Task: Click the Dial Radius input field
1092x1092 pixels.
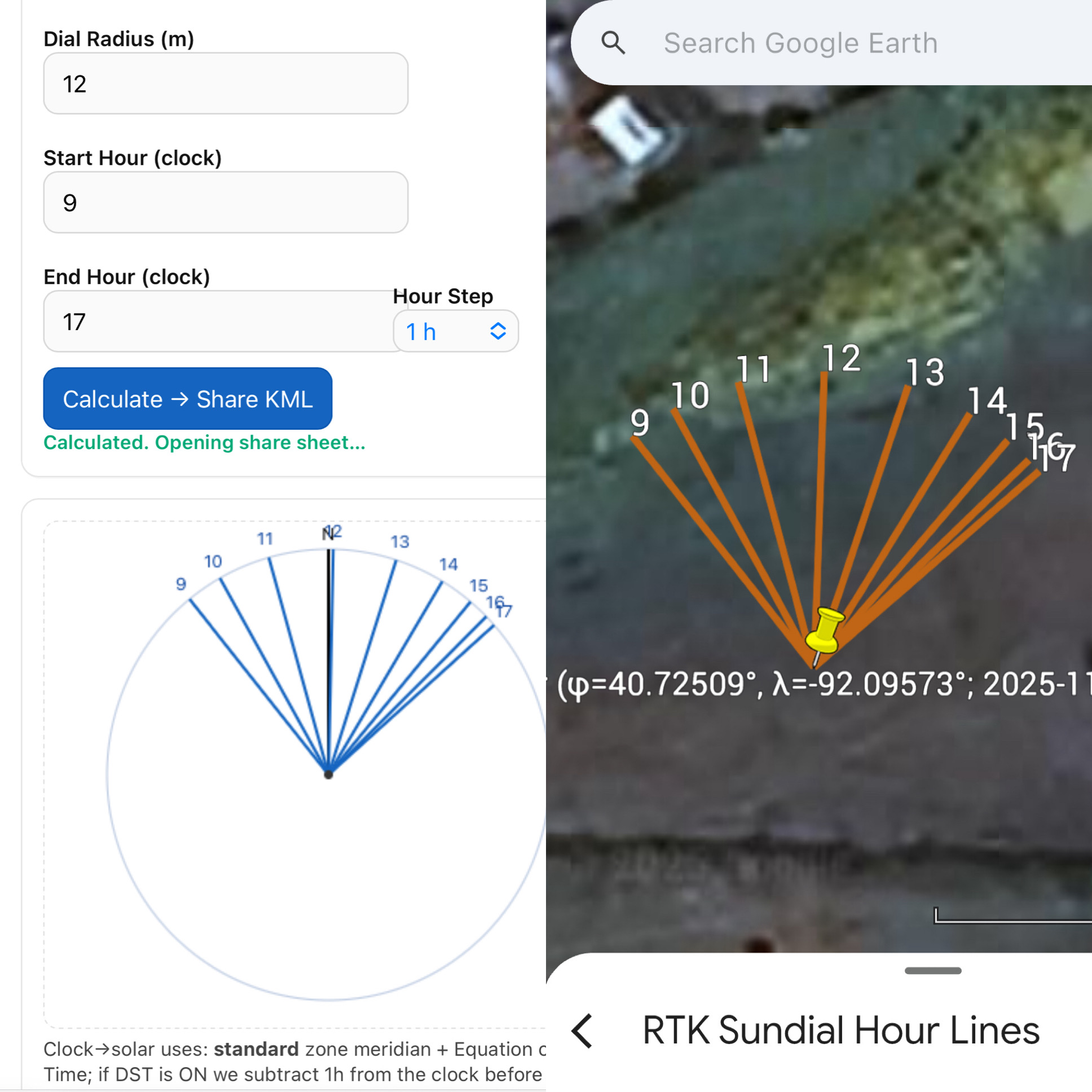Action: (x=226, y=83)
